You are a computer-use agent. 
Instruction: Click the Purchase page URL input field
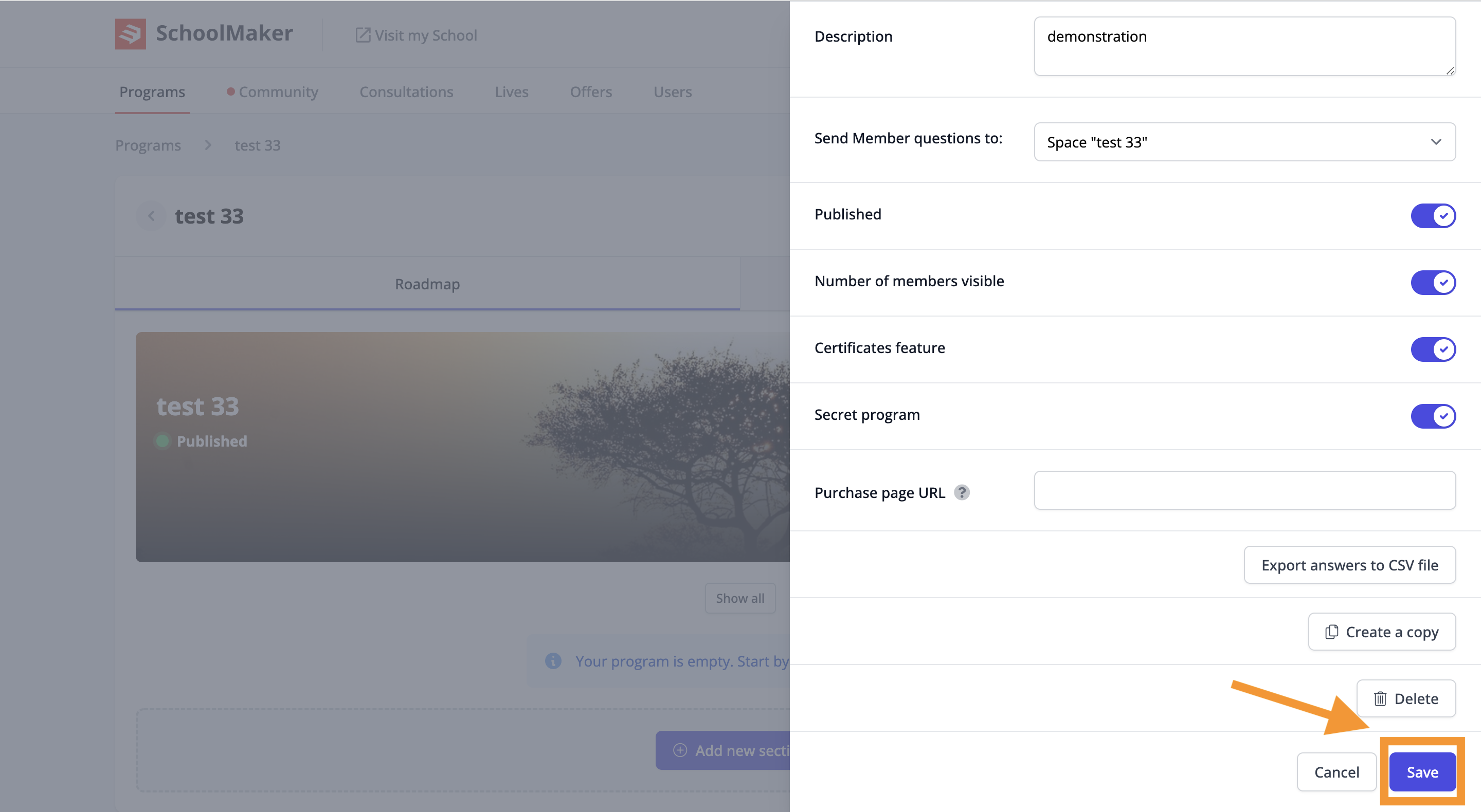click(x=1244, y=490)
